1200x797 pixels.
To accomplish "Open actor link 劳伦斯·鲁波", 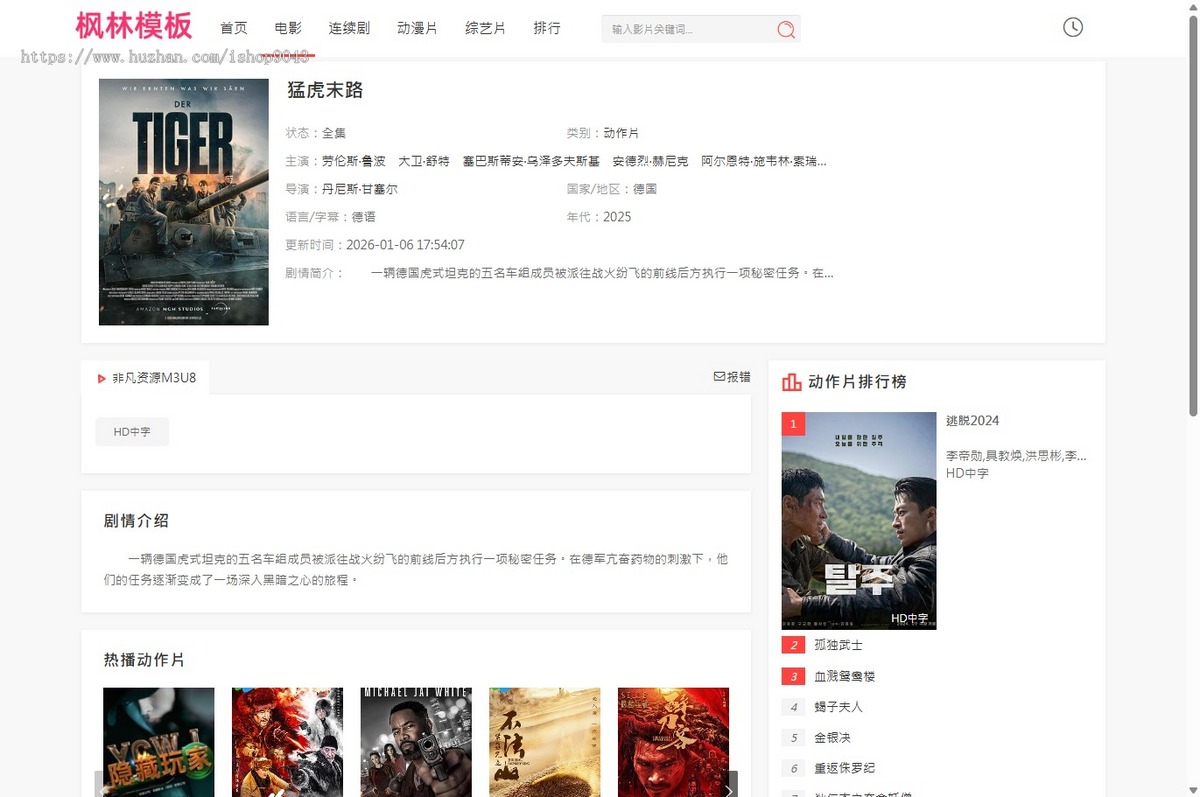I will pos(354,161).
